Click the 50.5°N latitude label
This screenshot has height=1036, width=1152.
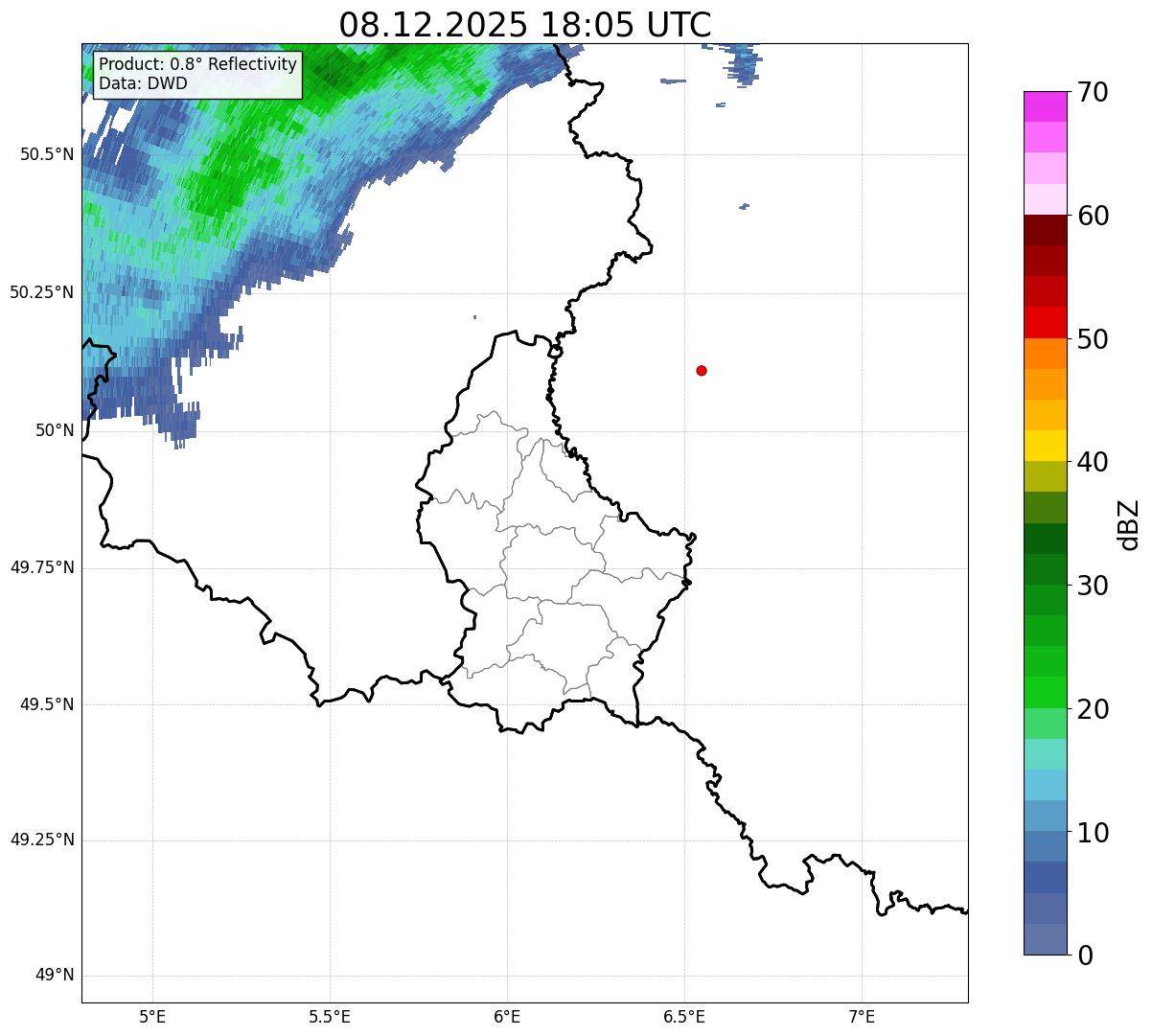47,154
